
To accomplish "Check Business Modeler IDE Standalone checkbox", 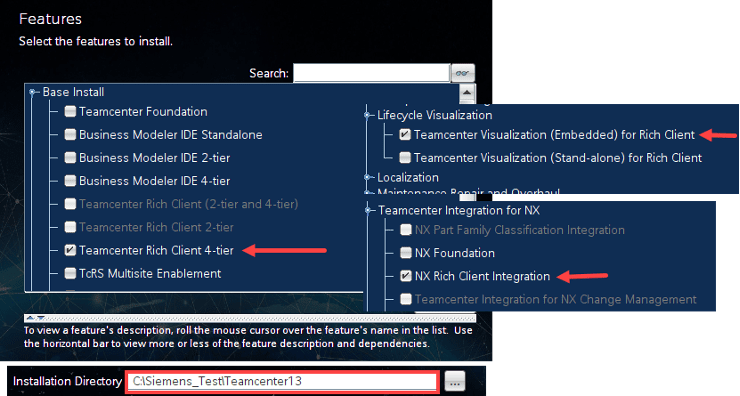I will point(70,135).
